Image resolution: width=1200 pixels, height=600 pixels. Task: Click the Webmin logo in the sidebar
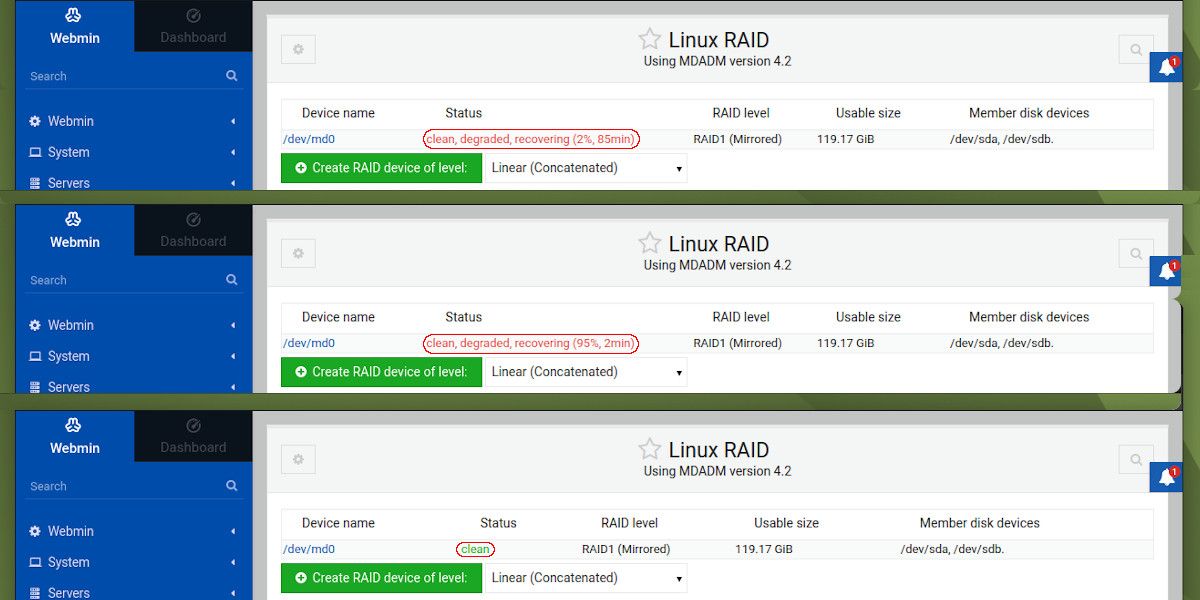point(74,17)
